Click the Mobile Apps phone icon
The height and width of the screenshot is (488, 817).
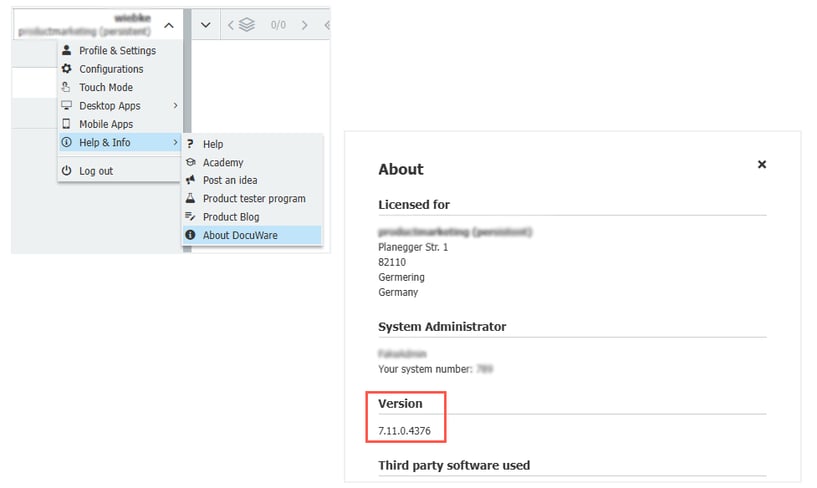67,125
